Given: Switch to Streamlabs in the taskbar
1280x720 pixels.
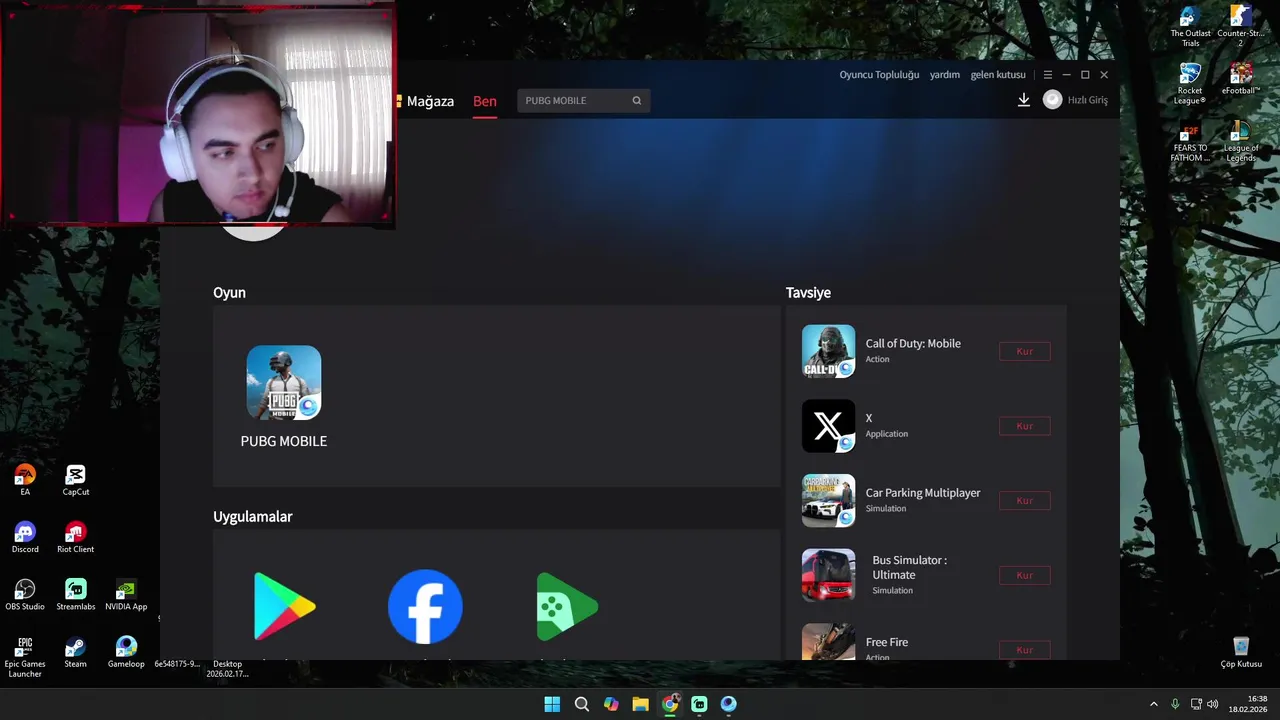Looking at the screenshot, I should 699,704.
